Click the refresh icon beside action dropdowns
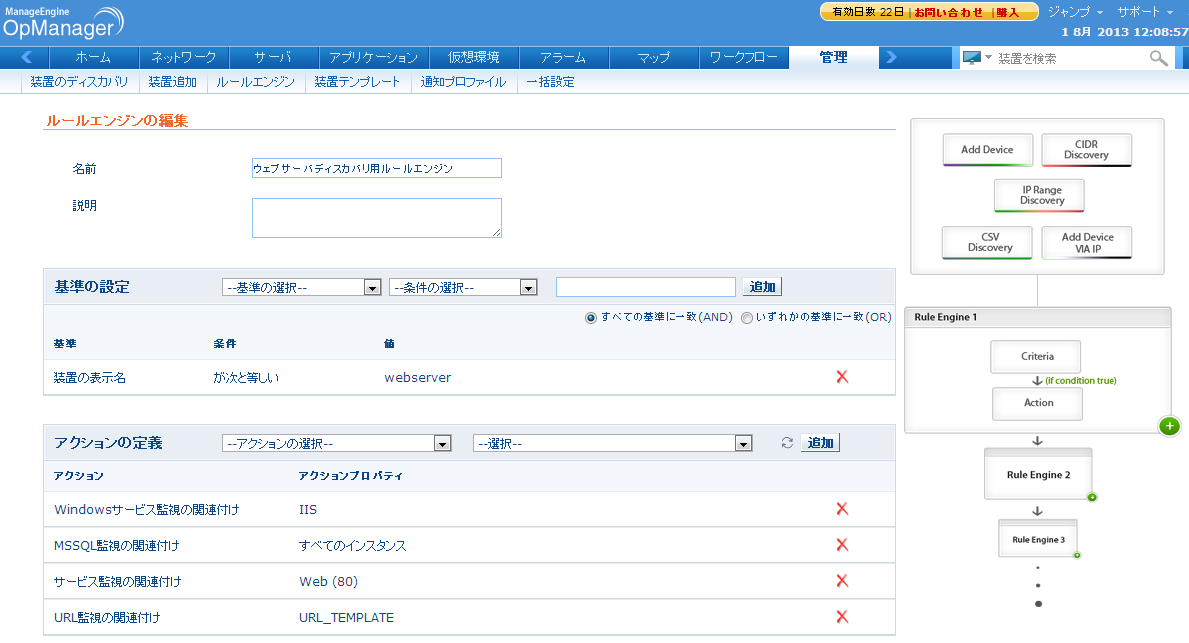1189x643 pixels. pyautogui.click(x=787, y=443)
